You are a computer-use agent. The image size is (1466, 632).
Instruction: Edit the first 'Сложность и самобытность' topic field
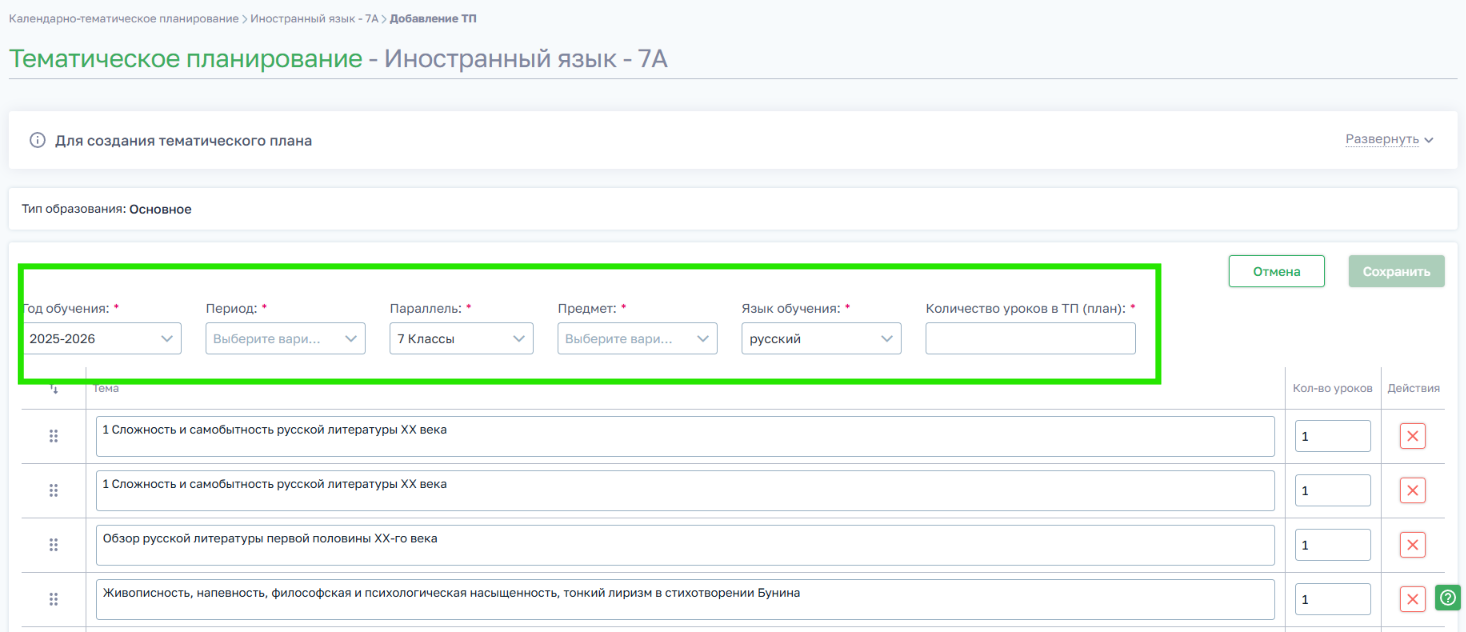point(685,436)
